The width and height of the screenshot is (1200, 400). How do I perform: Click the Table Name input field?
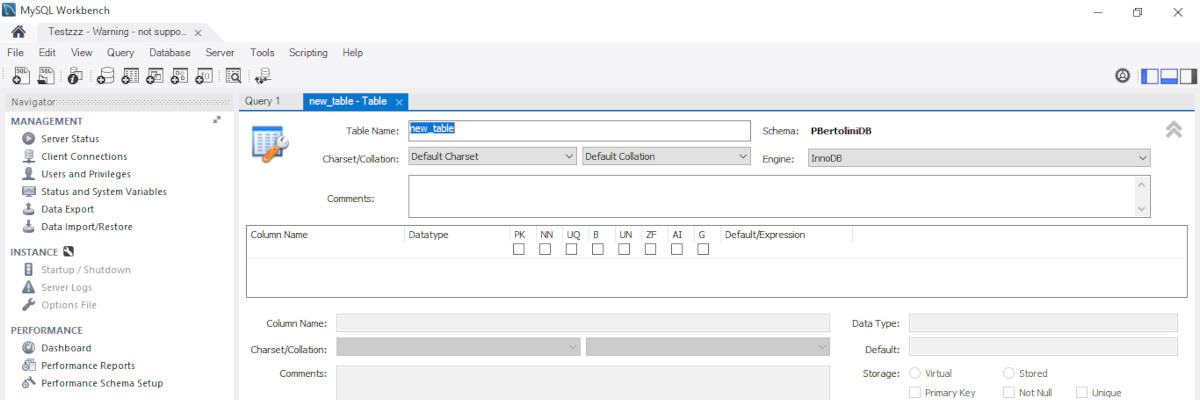coord(579,130)
